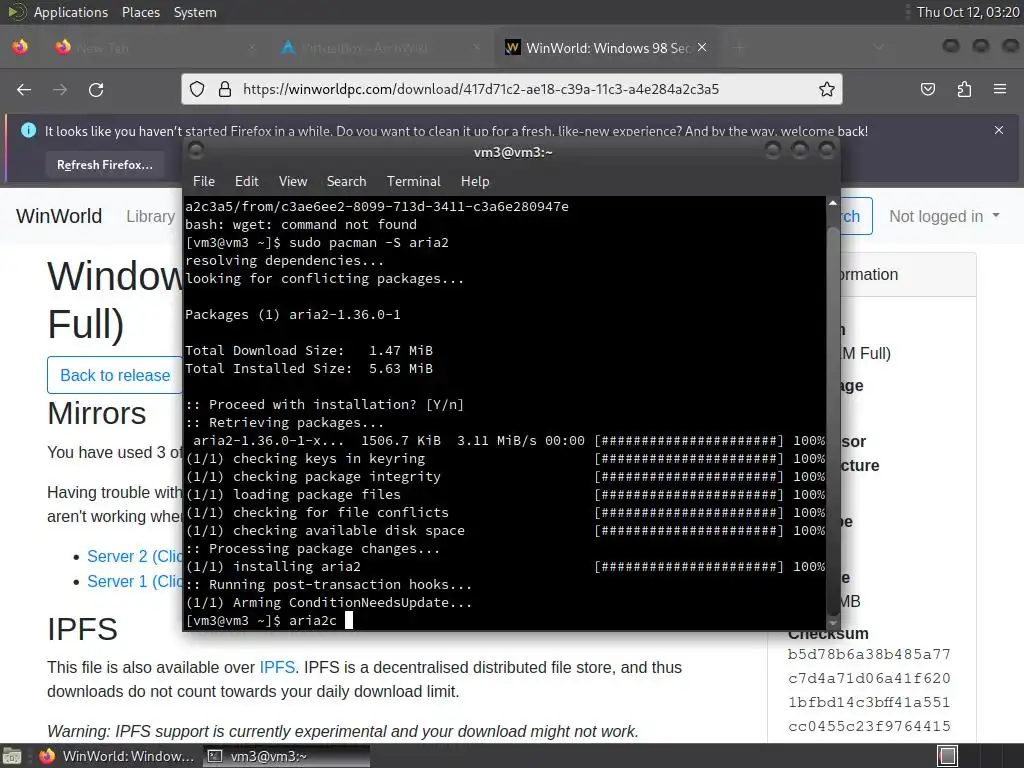
Task: Click the terminal window title bar
Action: (513, 152)
